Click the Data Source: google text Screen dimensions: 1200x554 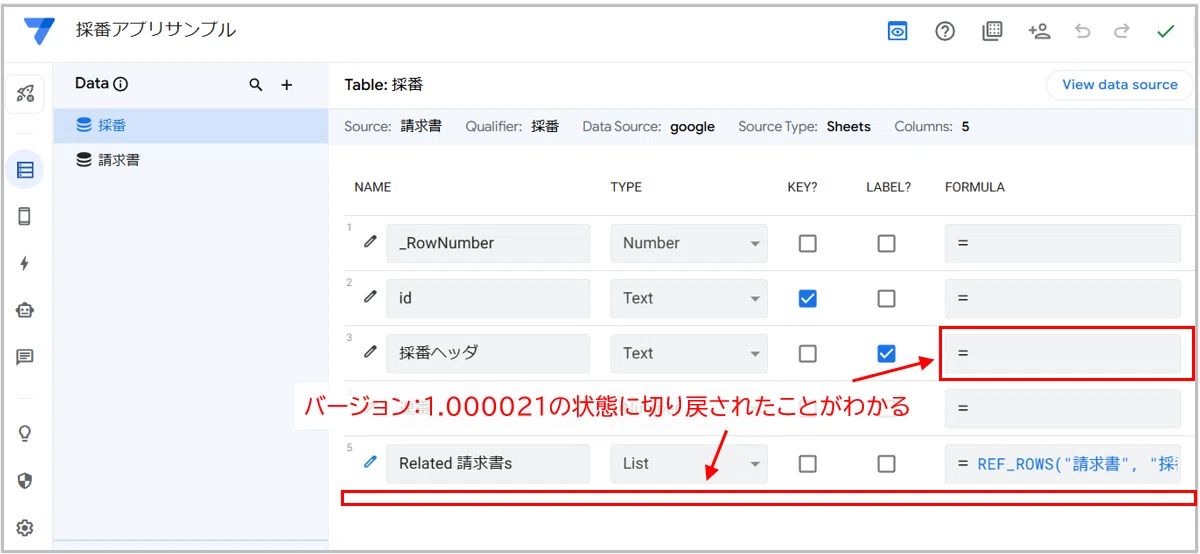649,127
